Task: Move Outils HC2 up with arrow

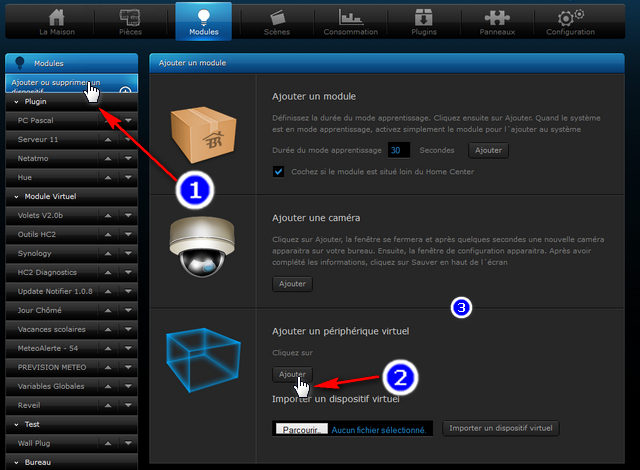Action: tap(108, 235)
